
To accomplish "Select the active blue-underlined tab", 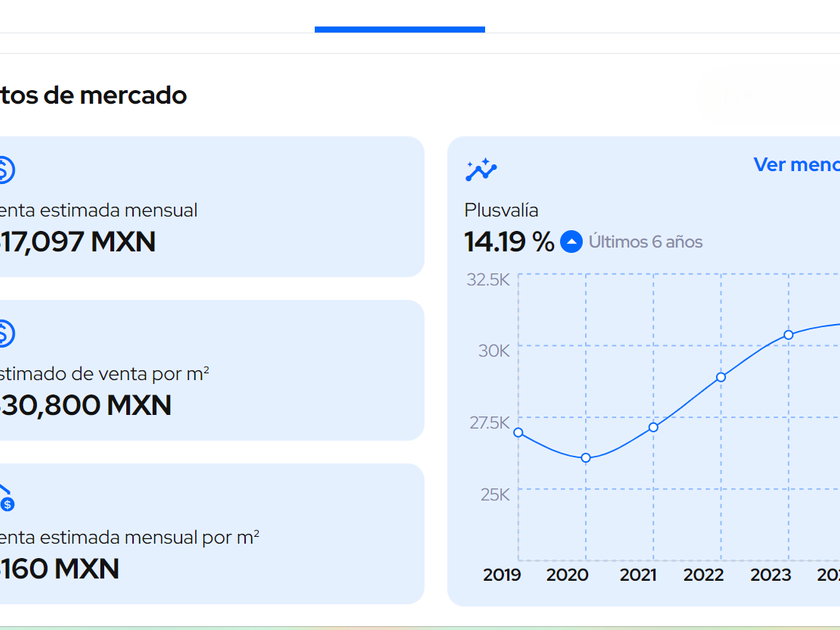I will point(400,21).
